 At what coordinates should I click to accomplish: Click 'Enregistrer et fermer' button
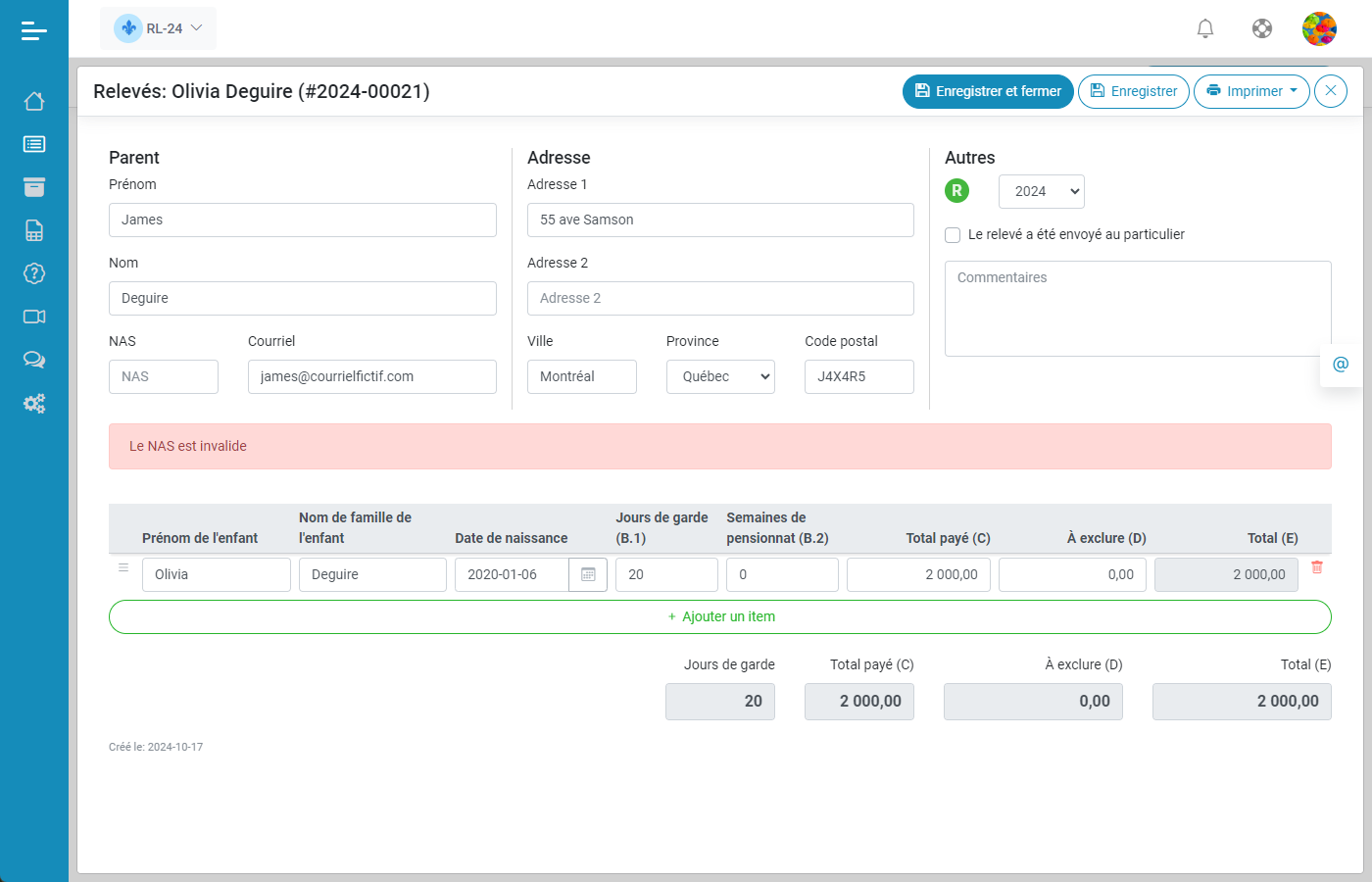coord(988,91)
